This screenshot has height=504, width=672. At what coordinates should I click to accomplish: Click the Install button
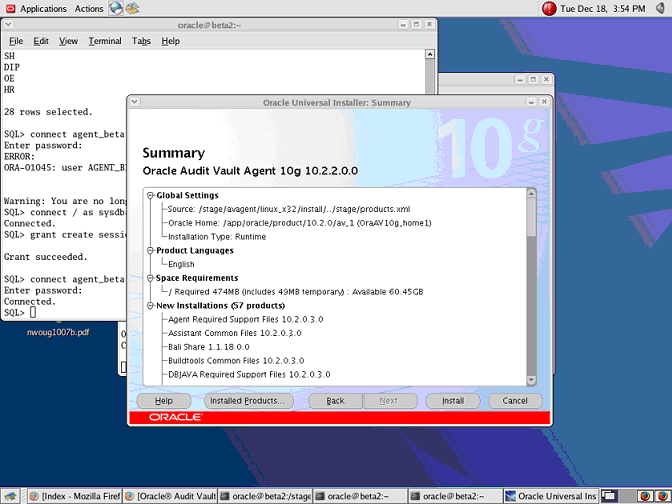tap(453, 401)
